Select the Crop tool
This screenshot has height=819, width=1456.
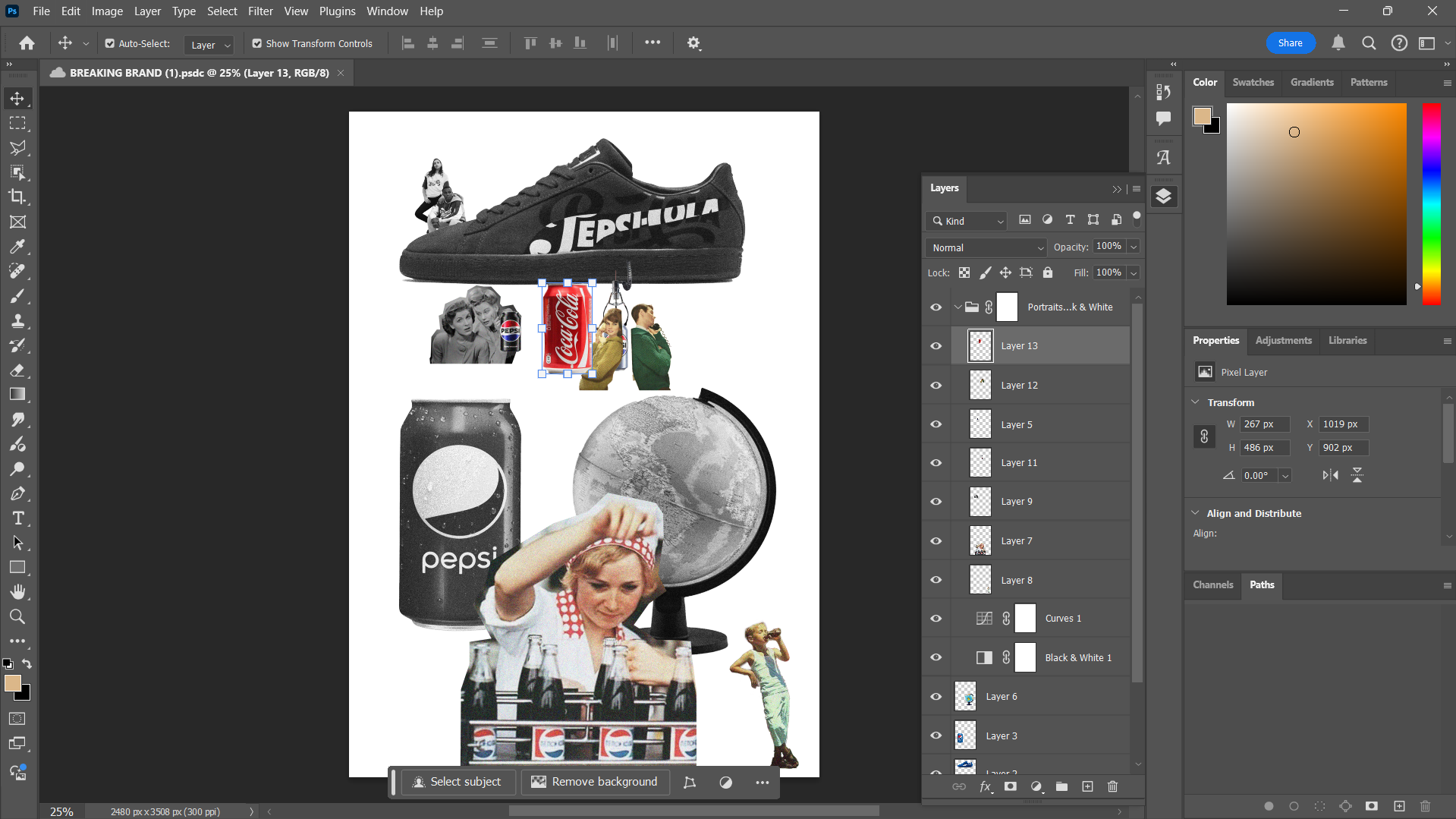17,197
